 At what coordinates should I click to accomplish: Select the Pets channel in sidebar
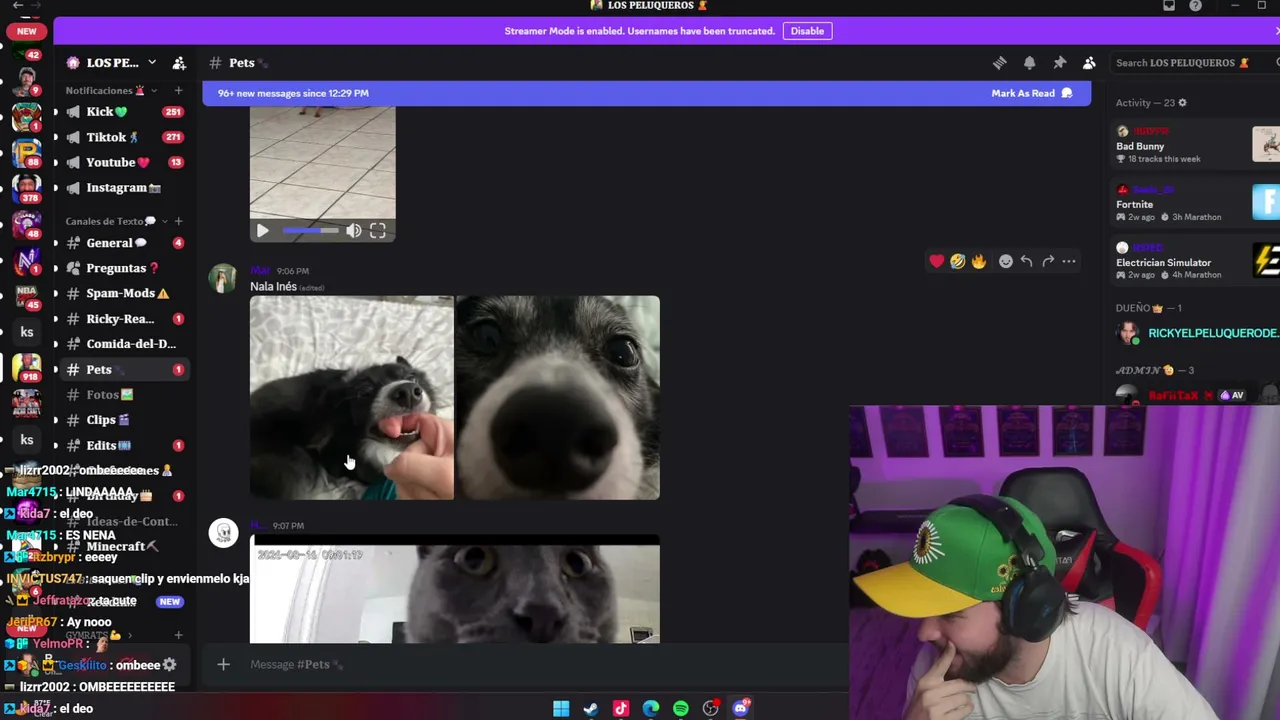122,370
